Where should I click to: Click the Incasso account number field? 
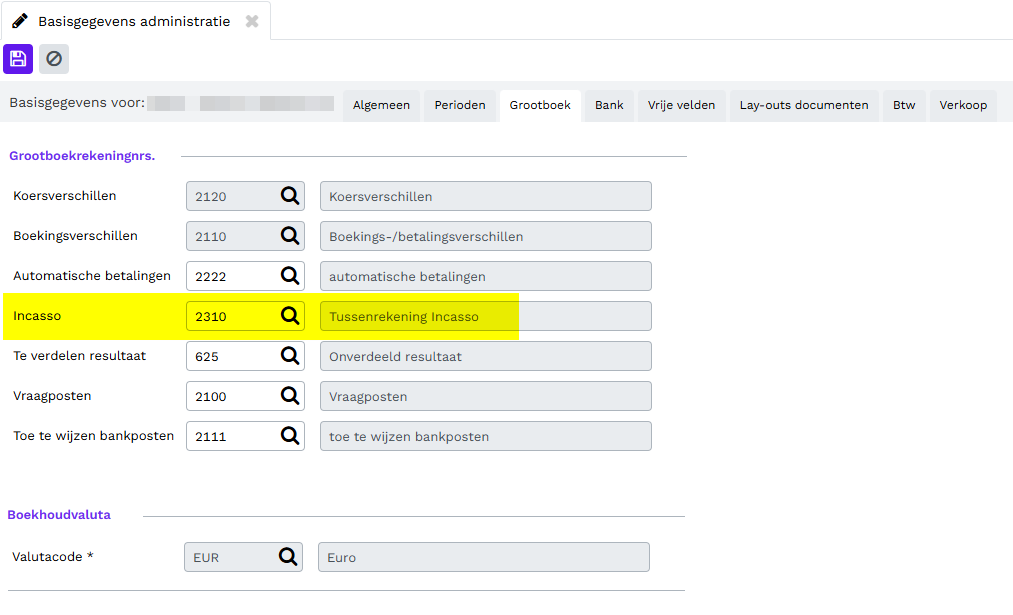point(232,316)
